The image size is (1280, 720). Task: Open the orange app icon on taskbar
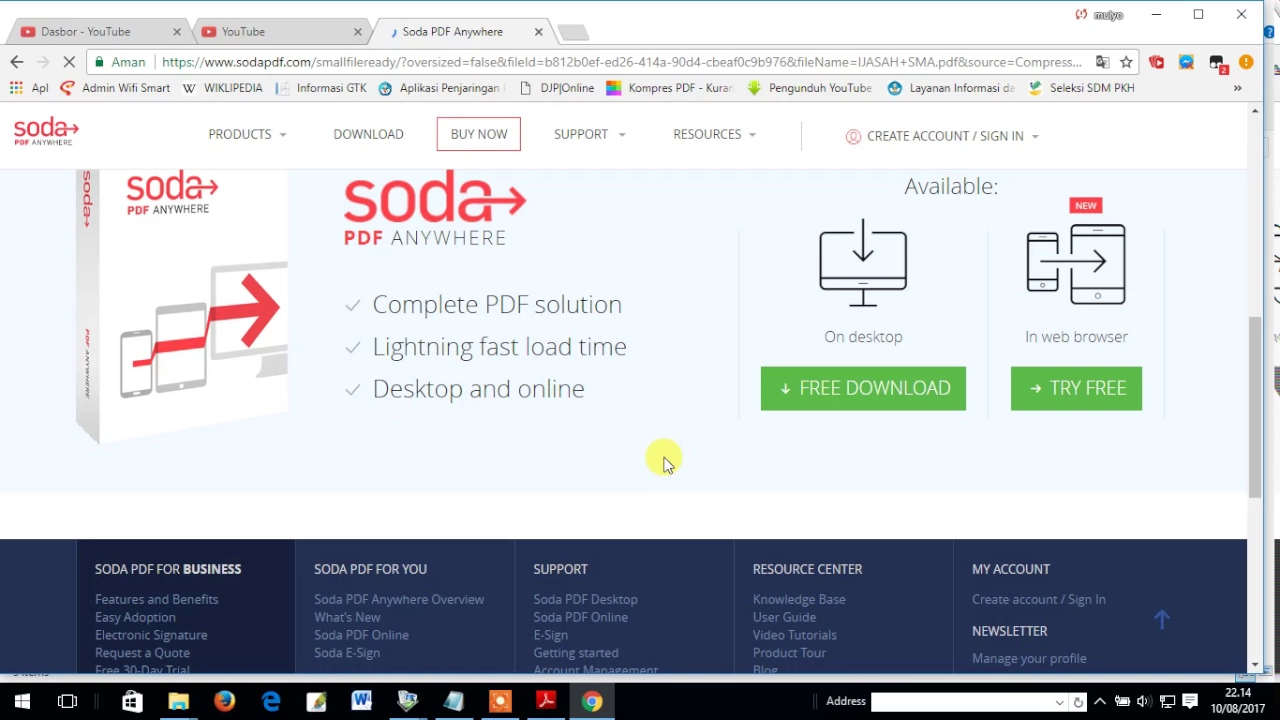[500, 701]
